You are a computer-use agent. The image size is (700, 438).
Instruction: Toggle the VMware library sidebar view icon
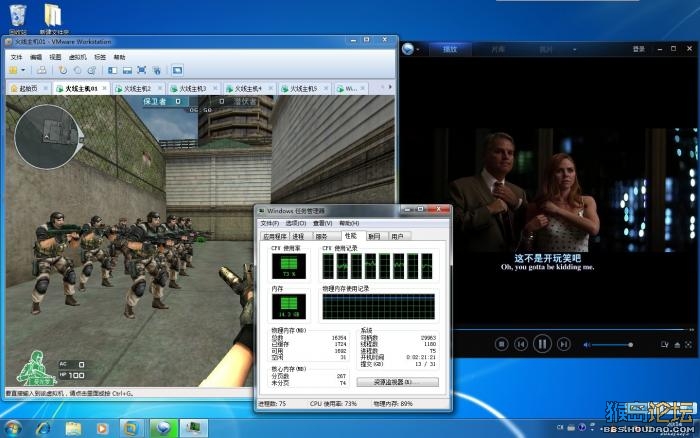pos(112,70)
